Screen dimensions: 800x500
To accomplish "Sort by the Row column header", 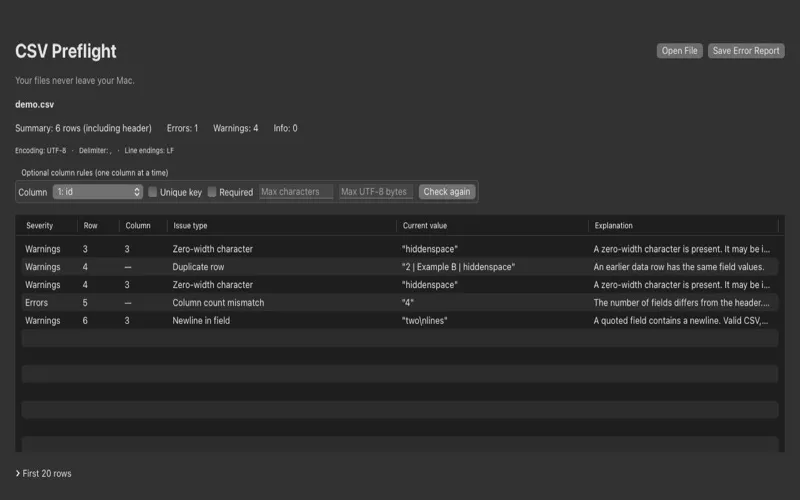I will tap(90, 226).
